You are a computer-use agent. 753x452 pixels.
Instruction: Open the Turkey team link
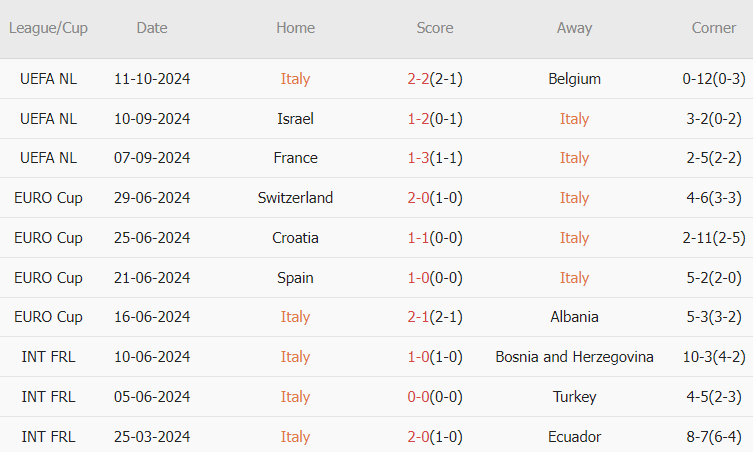[574, 397]
